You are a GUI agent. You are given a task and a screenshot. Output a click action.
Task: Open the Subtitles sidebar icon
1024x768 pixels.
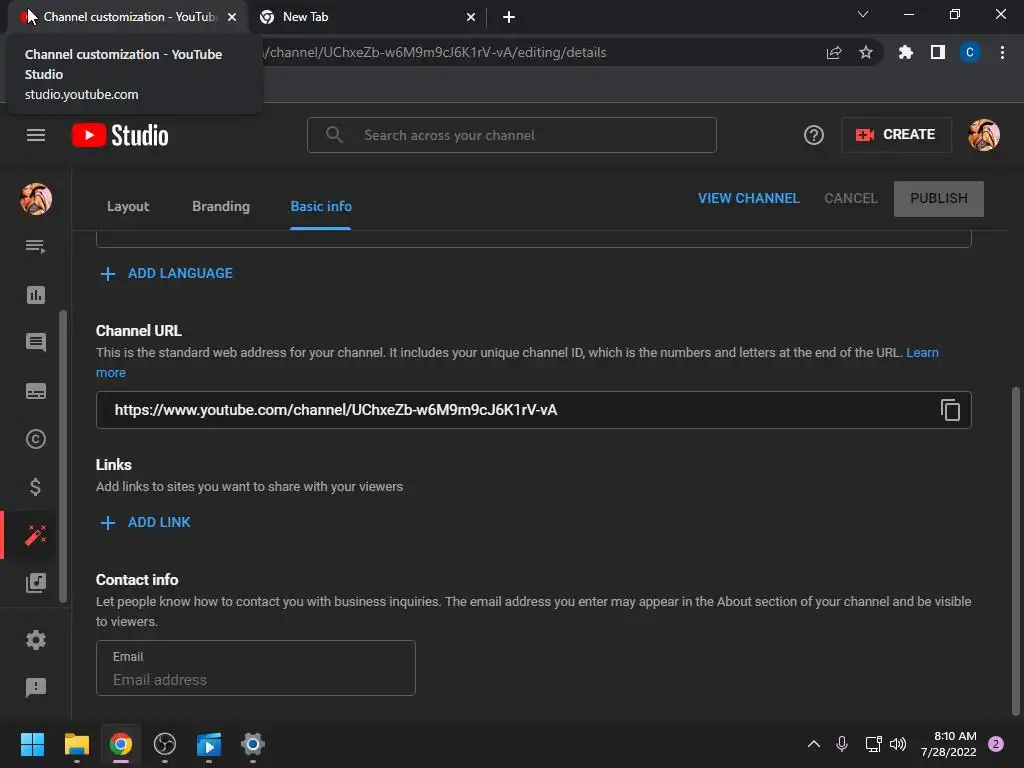pos(36,391)
